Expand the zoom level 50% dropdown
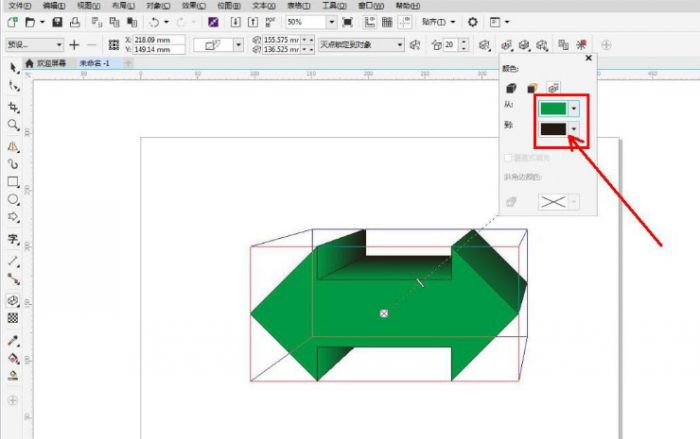 pyautogui.click(x=330, y=22)
